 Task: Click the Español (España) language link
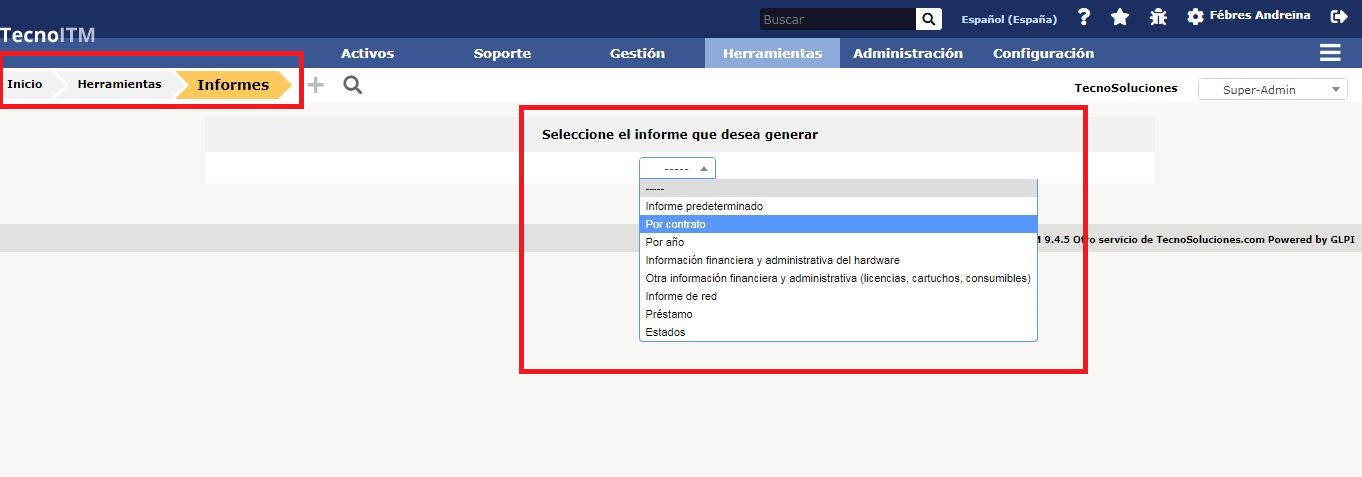(1008, 20)
